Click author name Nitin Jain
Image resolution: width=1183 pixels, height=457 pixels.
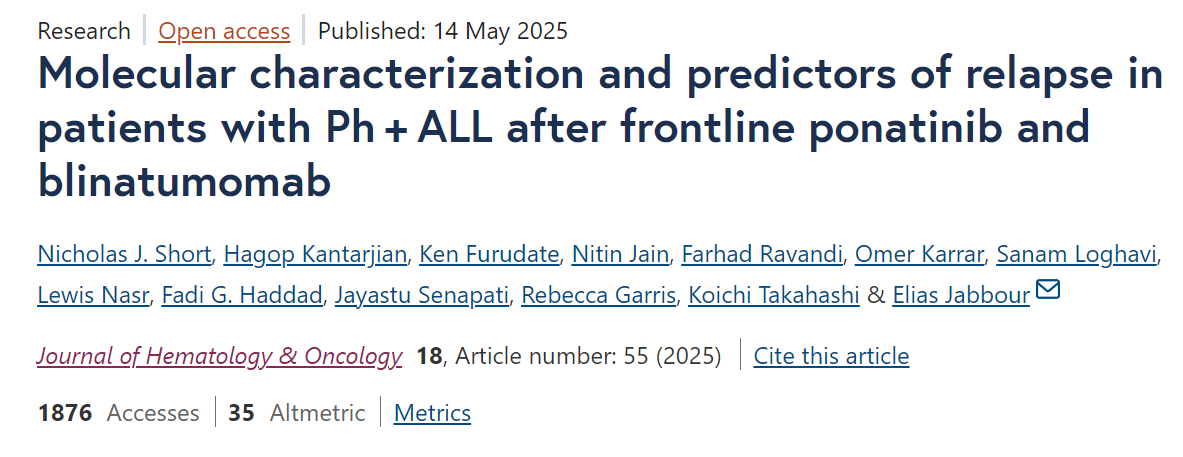pyautogui.click(x=620, y=255)
